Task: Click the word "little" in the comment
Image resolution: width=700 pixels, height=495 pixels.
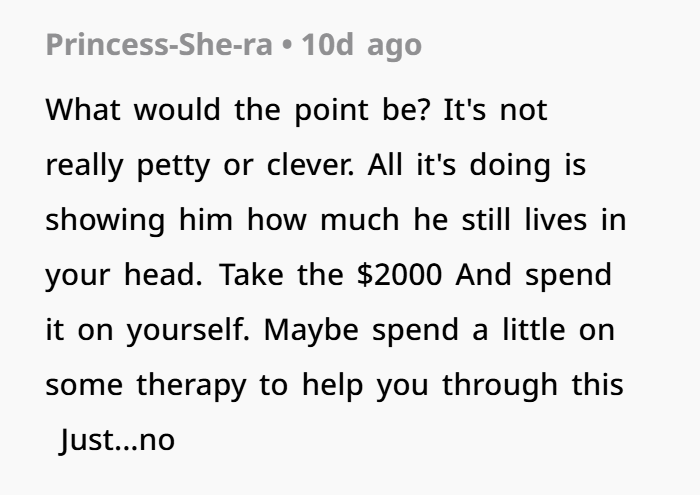Action: click(x=542, y=329)
